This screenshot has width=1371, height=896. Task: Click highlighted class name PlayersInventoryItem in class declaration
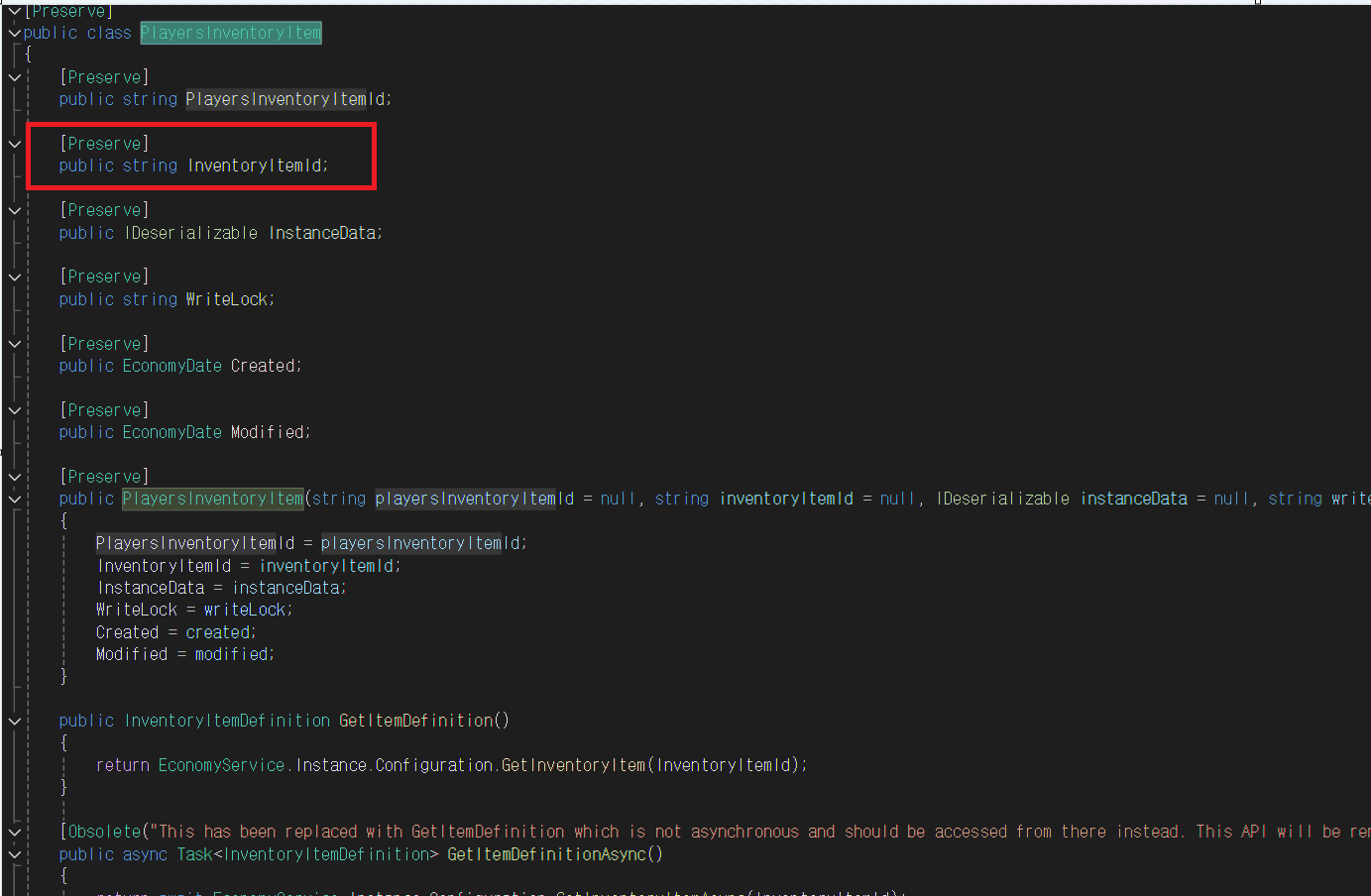pos(231,33)
